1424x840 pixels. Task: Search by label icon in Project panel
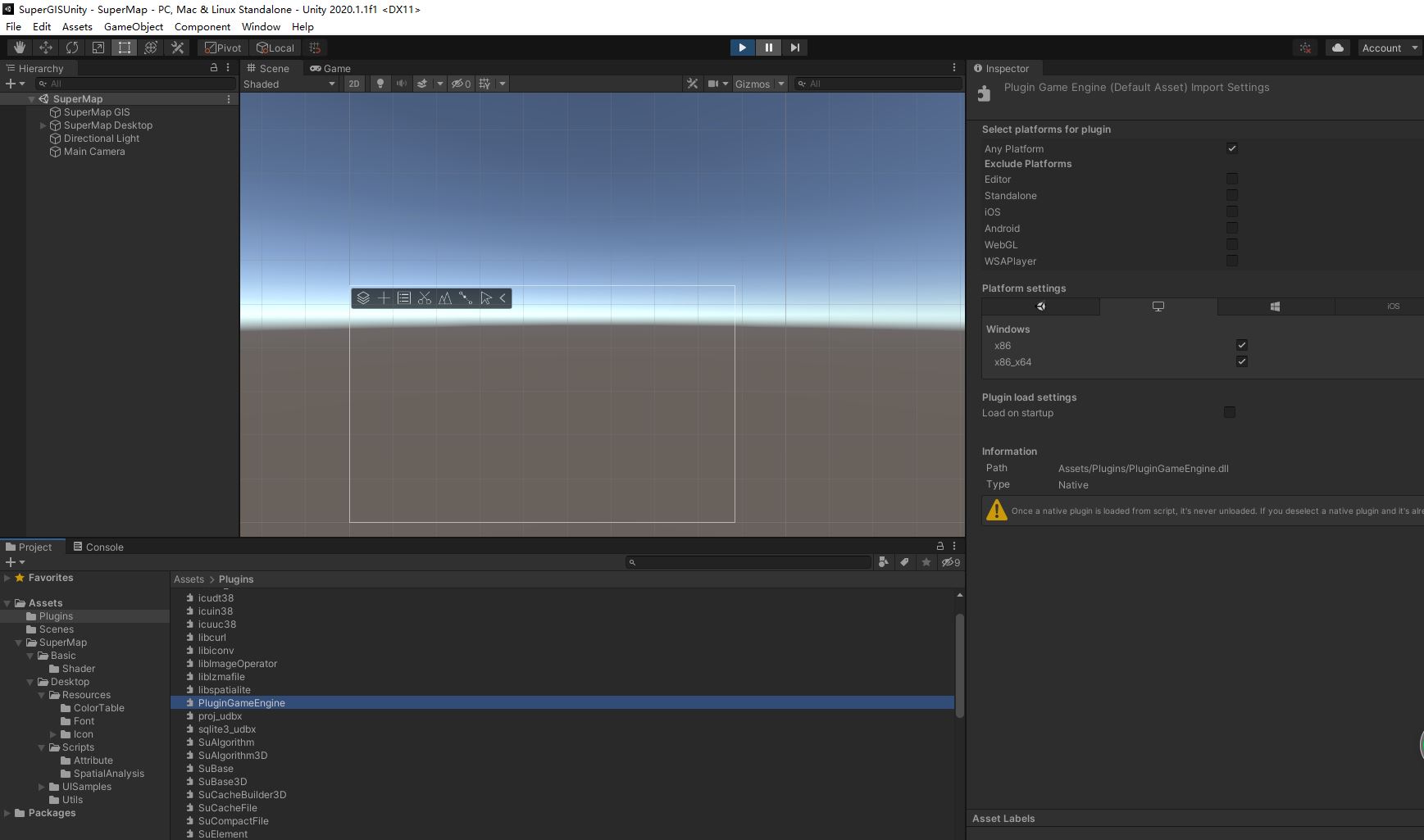[x=904, y=562]
